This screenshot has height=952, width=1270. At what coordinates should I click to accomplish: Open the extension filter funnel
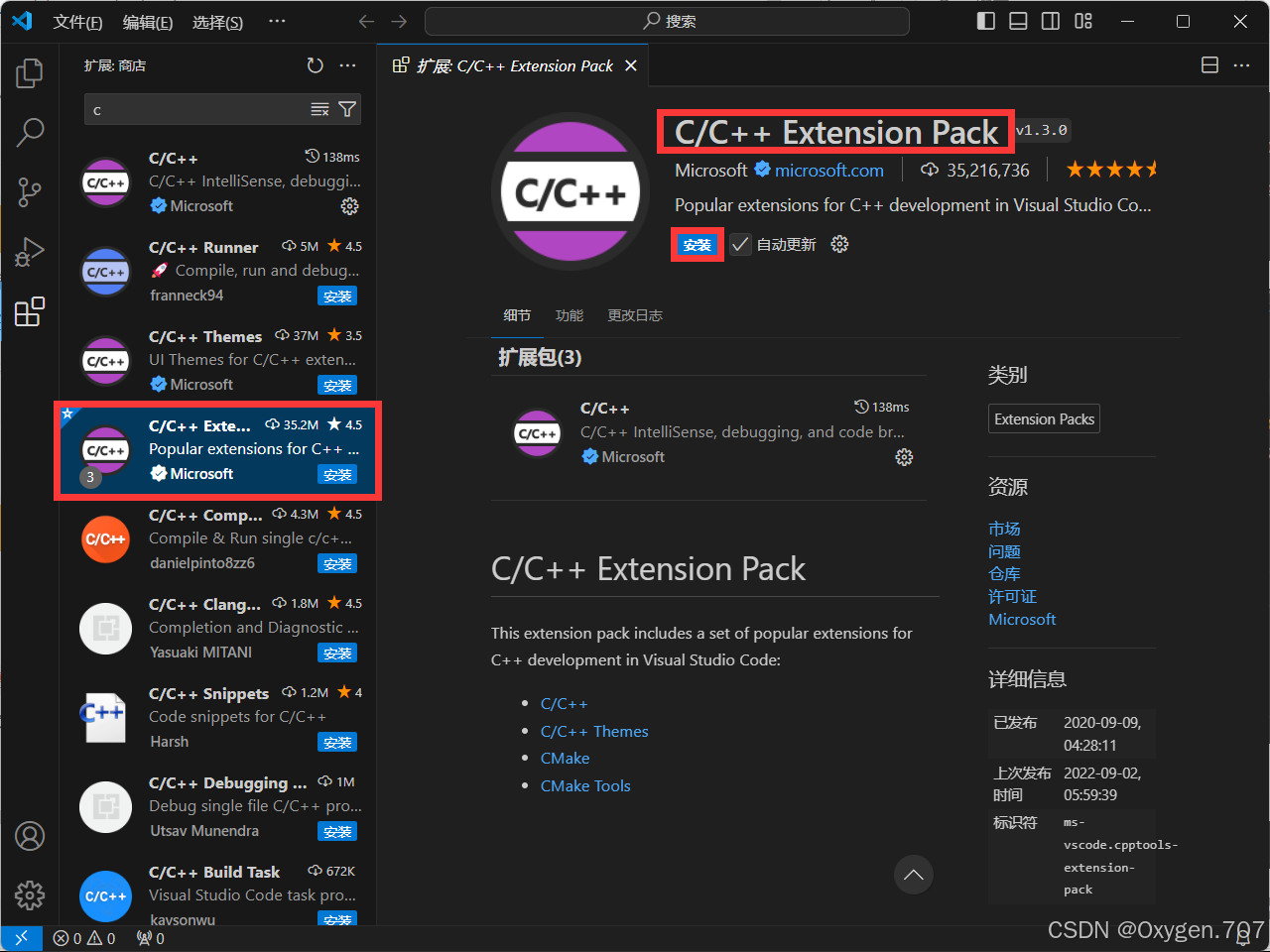pyautogui.click(x=347, y=109)
